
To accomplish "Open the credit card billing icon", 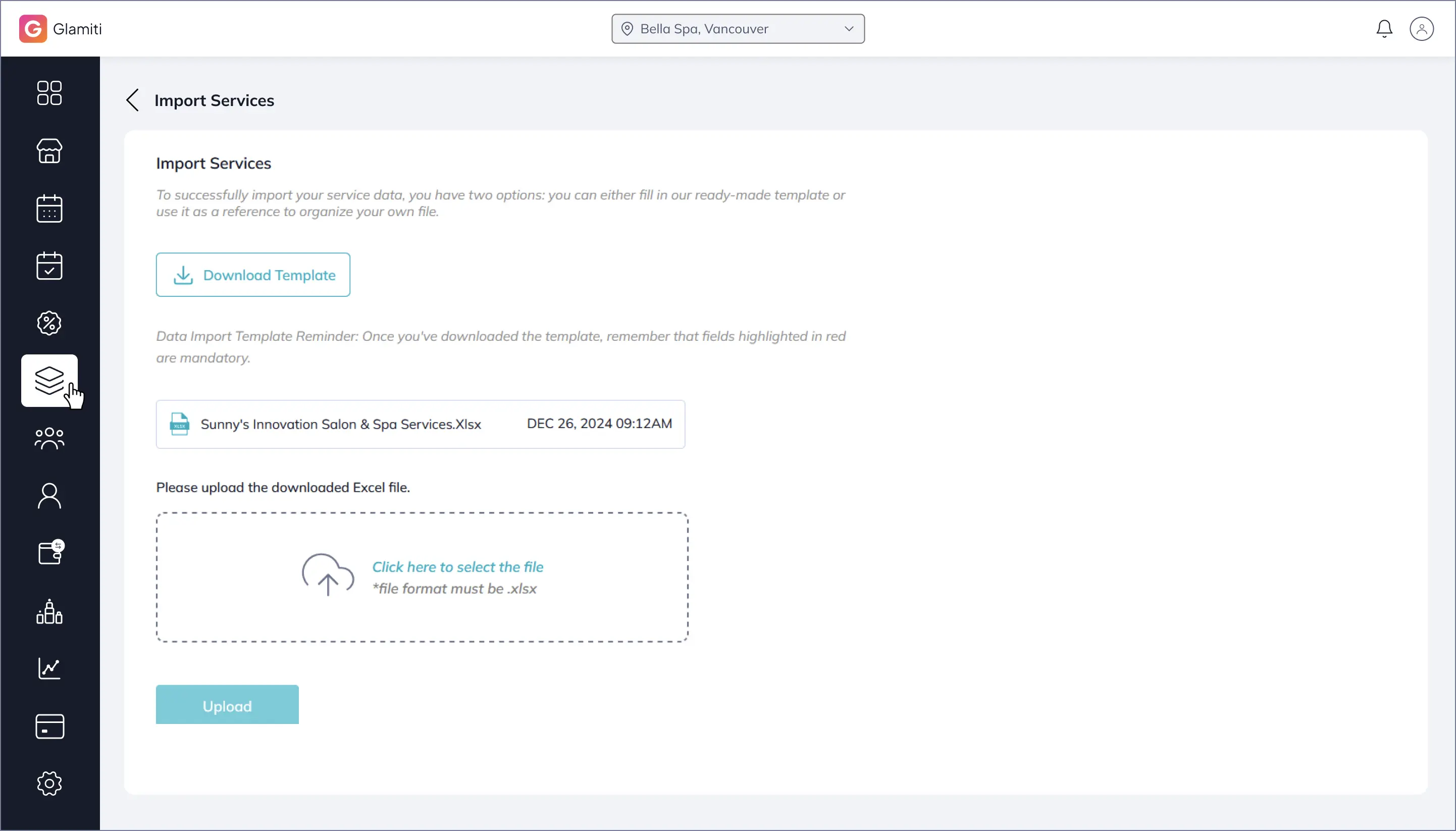I will (49, 726).
